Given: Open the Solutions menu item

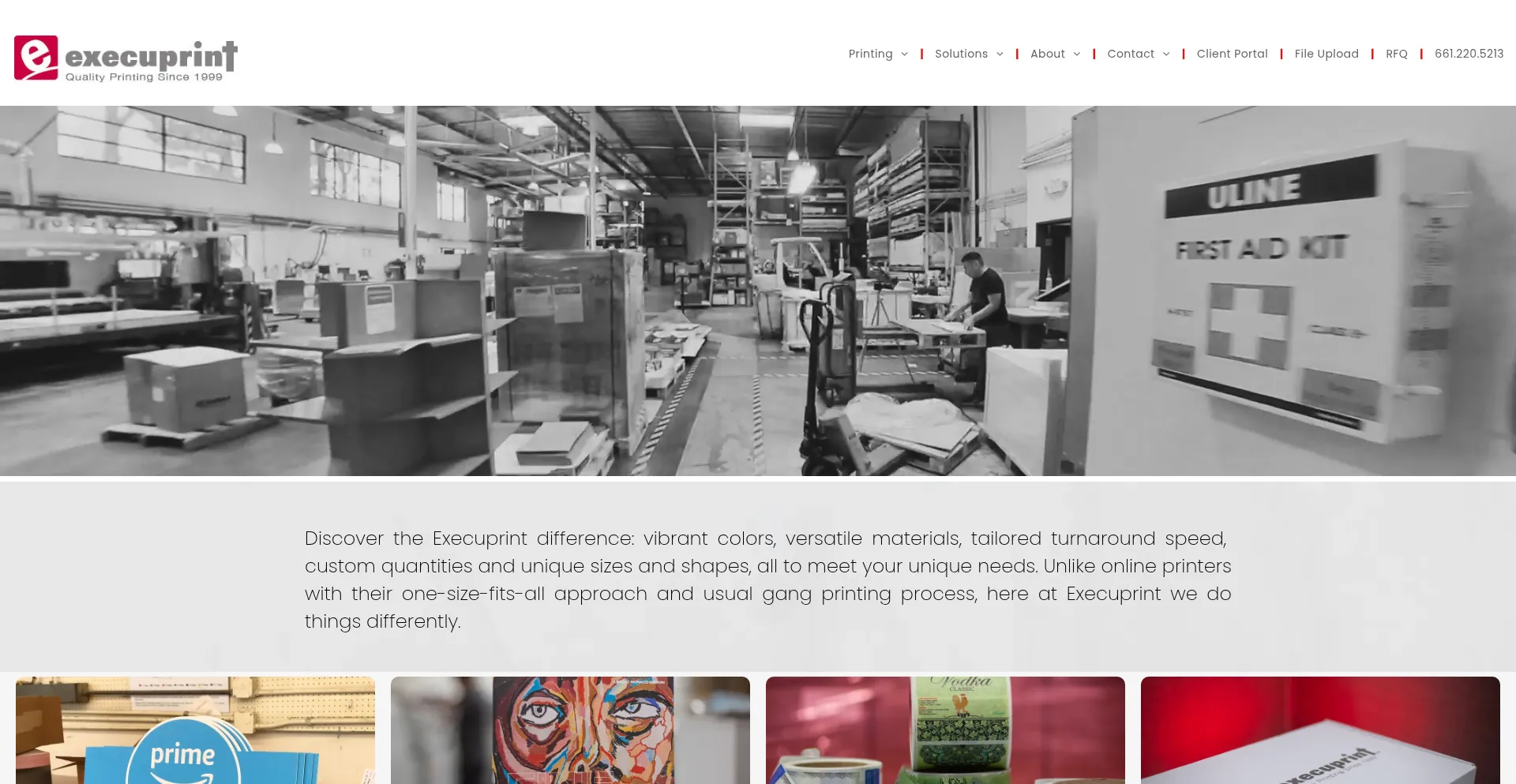Looking at the screenshot, I should [x=961, y=54].
